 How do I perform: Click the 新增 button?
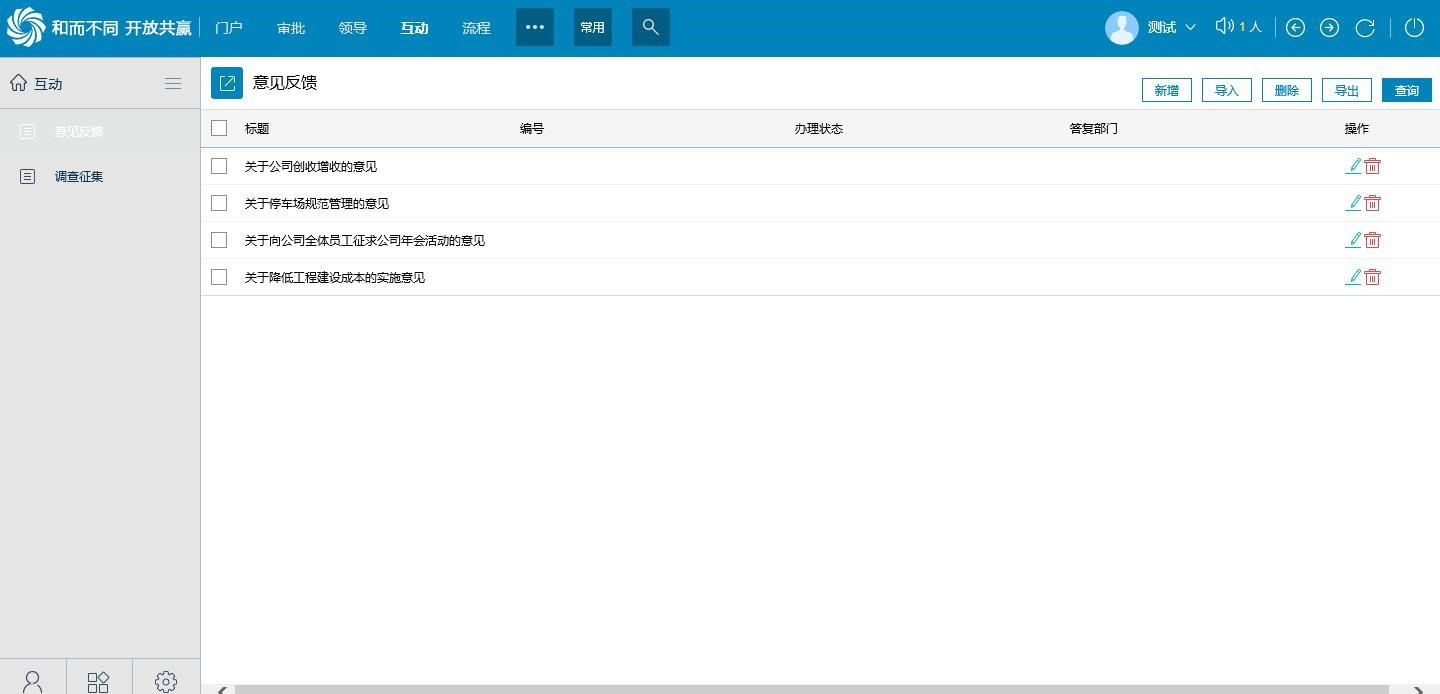click(x=1166, y=90)
